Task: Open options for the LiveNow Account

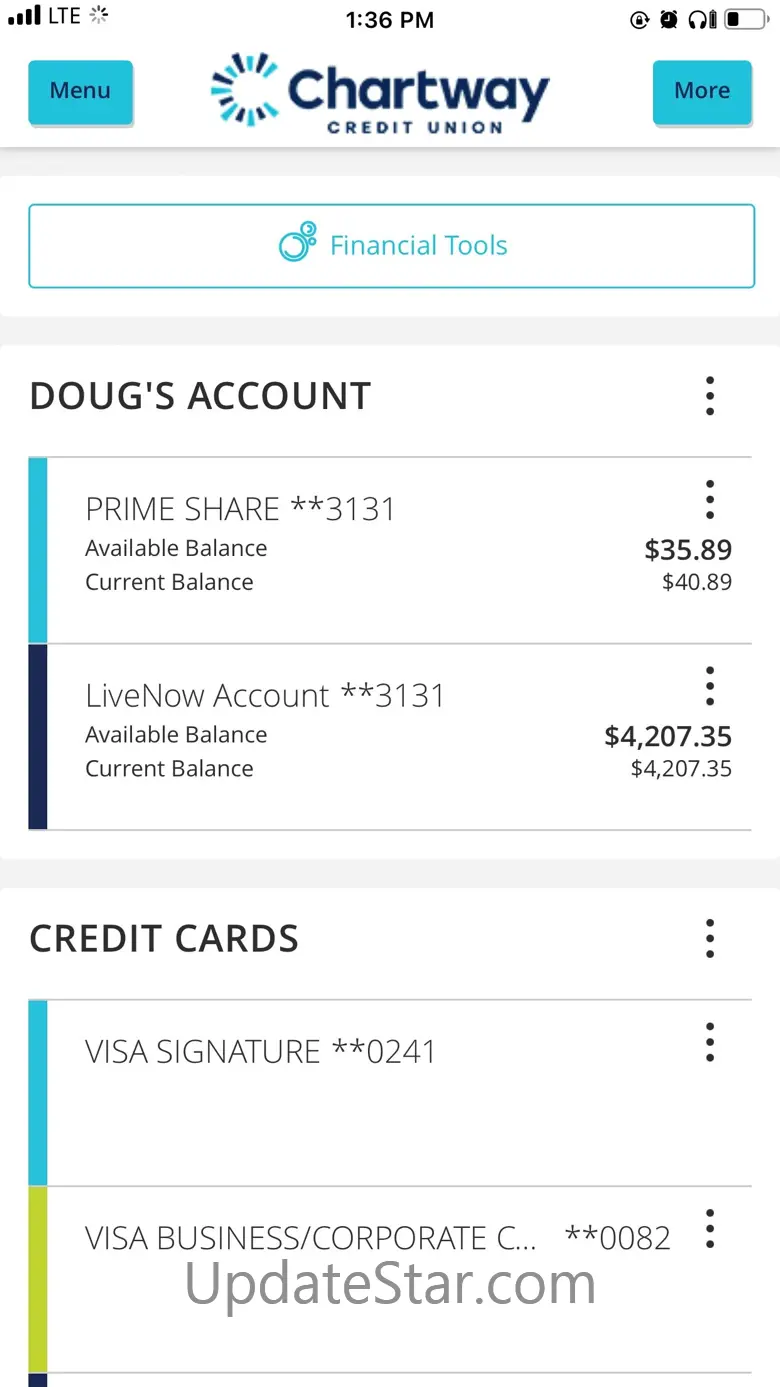Action: coord(710,687)
